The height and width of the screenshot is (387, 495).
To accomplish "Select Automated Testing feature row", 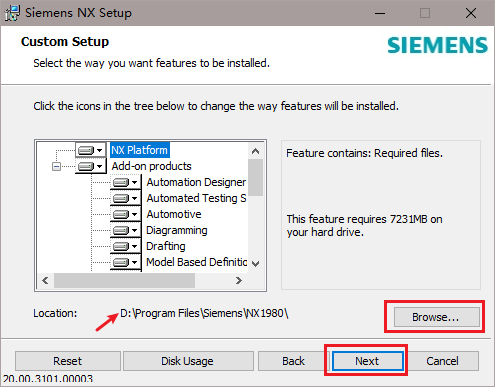I will 196,198.
